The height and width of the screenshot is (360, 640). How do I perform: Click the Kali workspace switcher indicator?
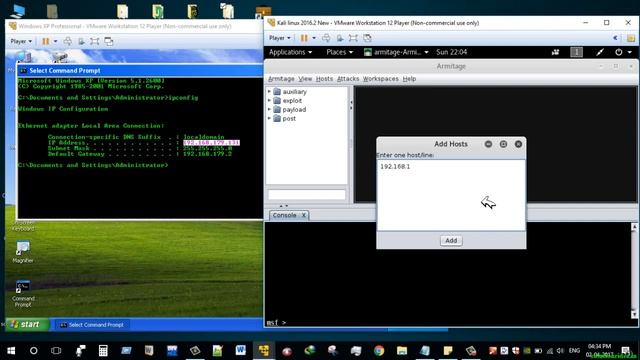pyautogui.click(x=576, y=52)
